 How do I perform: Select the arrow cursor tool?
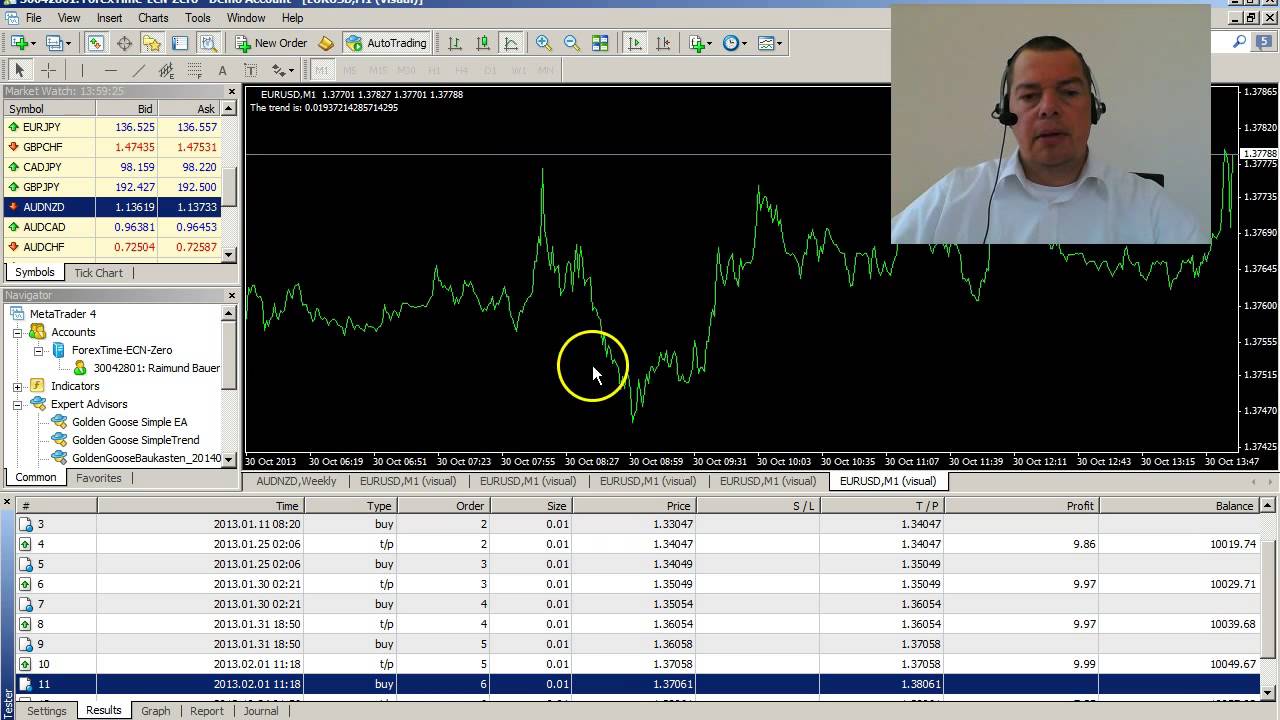19,70
